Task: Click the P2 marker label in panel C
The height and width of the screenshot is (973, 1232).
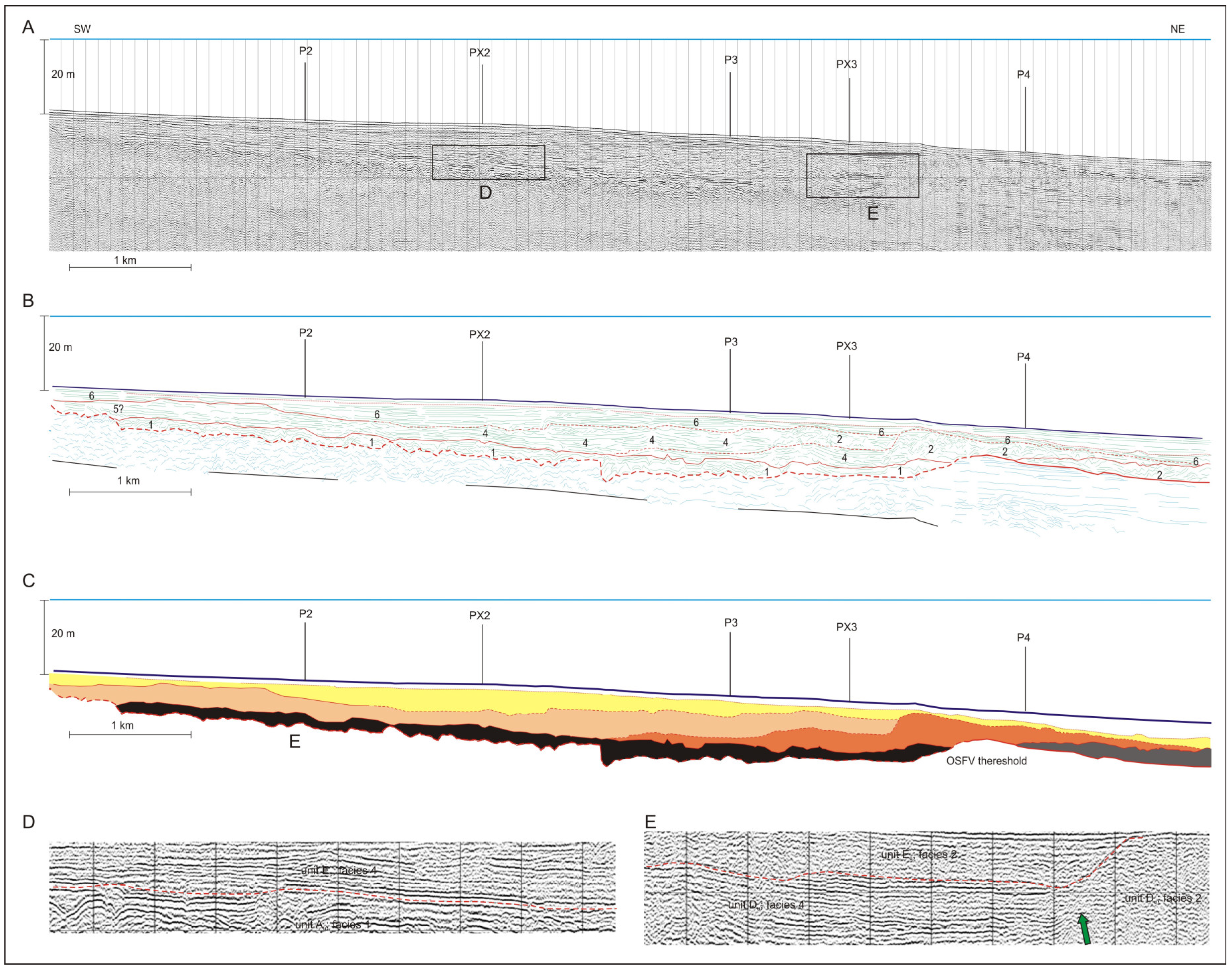Action: [305, 614]
